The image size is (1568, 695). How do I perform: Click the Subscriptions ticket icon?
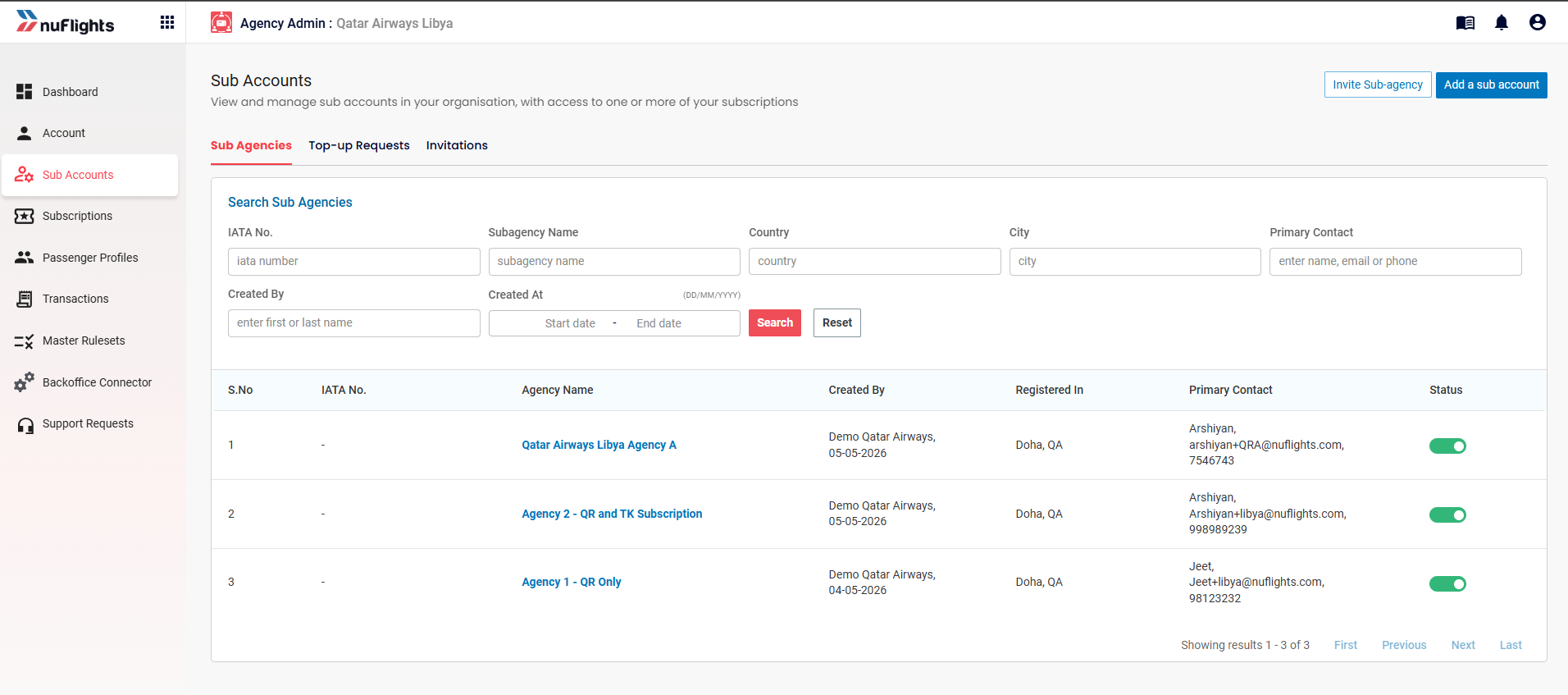pos(25,216)
